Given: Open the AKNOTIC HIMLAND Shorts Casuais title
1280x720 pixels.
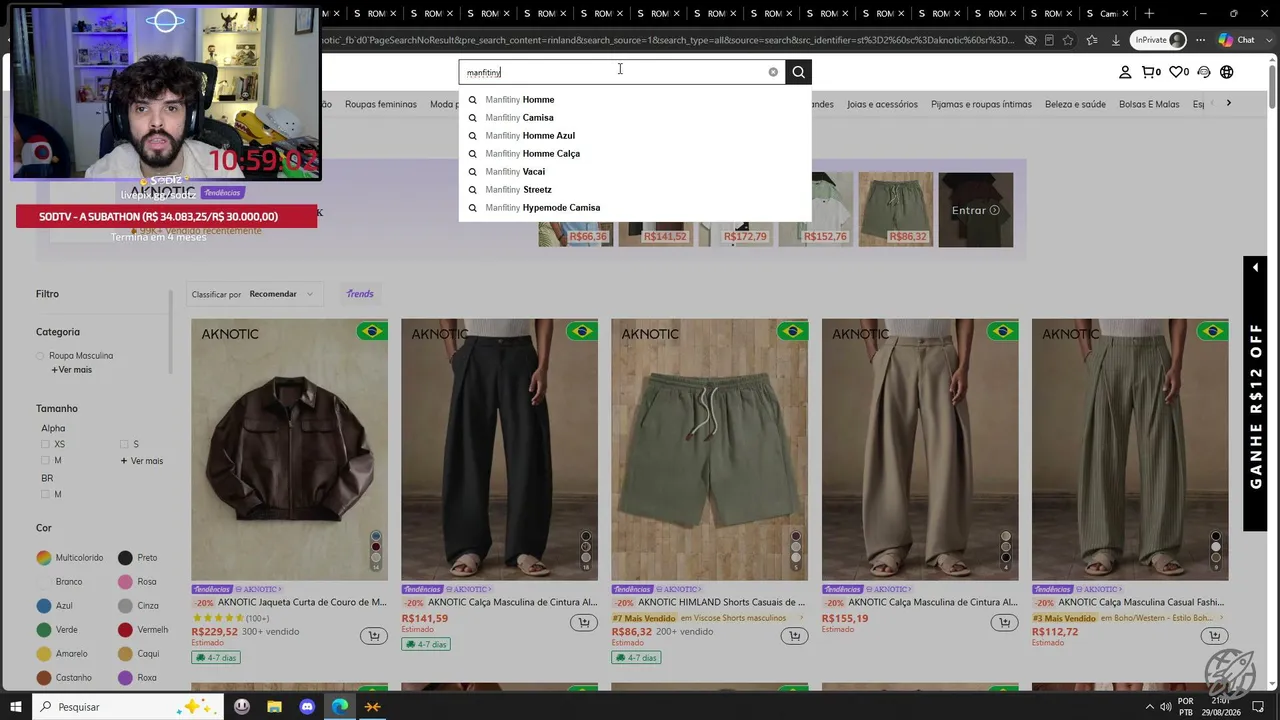Looking at the screenshot, I should click(x=721, y=602).
